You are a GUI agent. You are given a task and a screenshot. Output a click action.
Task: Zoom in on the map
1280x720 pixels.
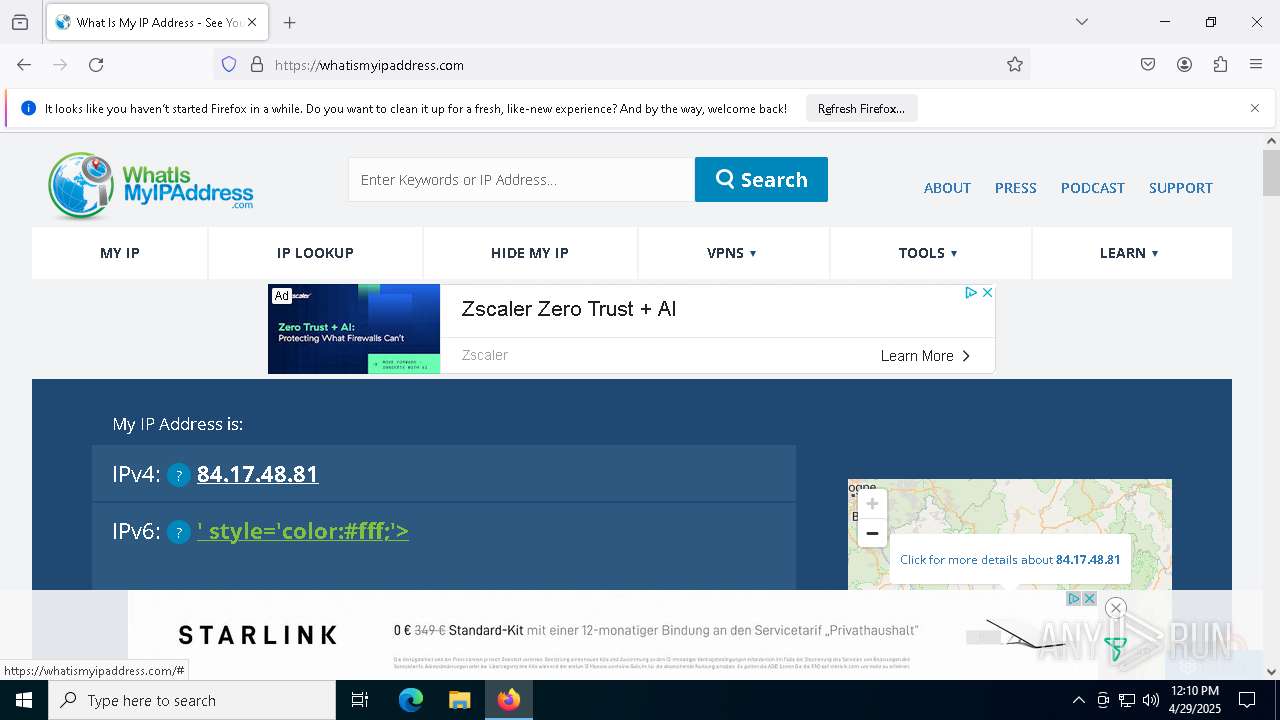tap(872, 504)
